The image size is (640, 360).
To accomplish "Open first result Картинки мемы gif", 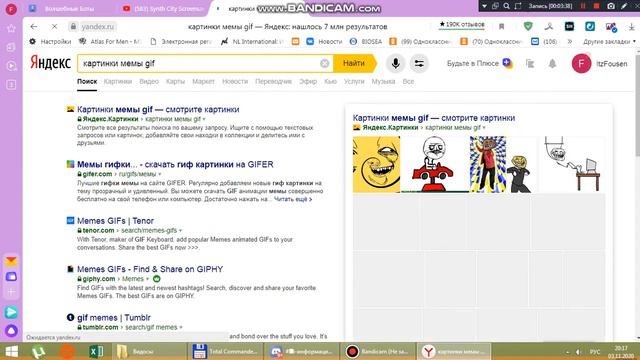I will pyautogui.click(x=158, y=109).
